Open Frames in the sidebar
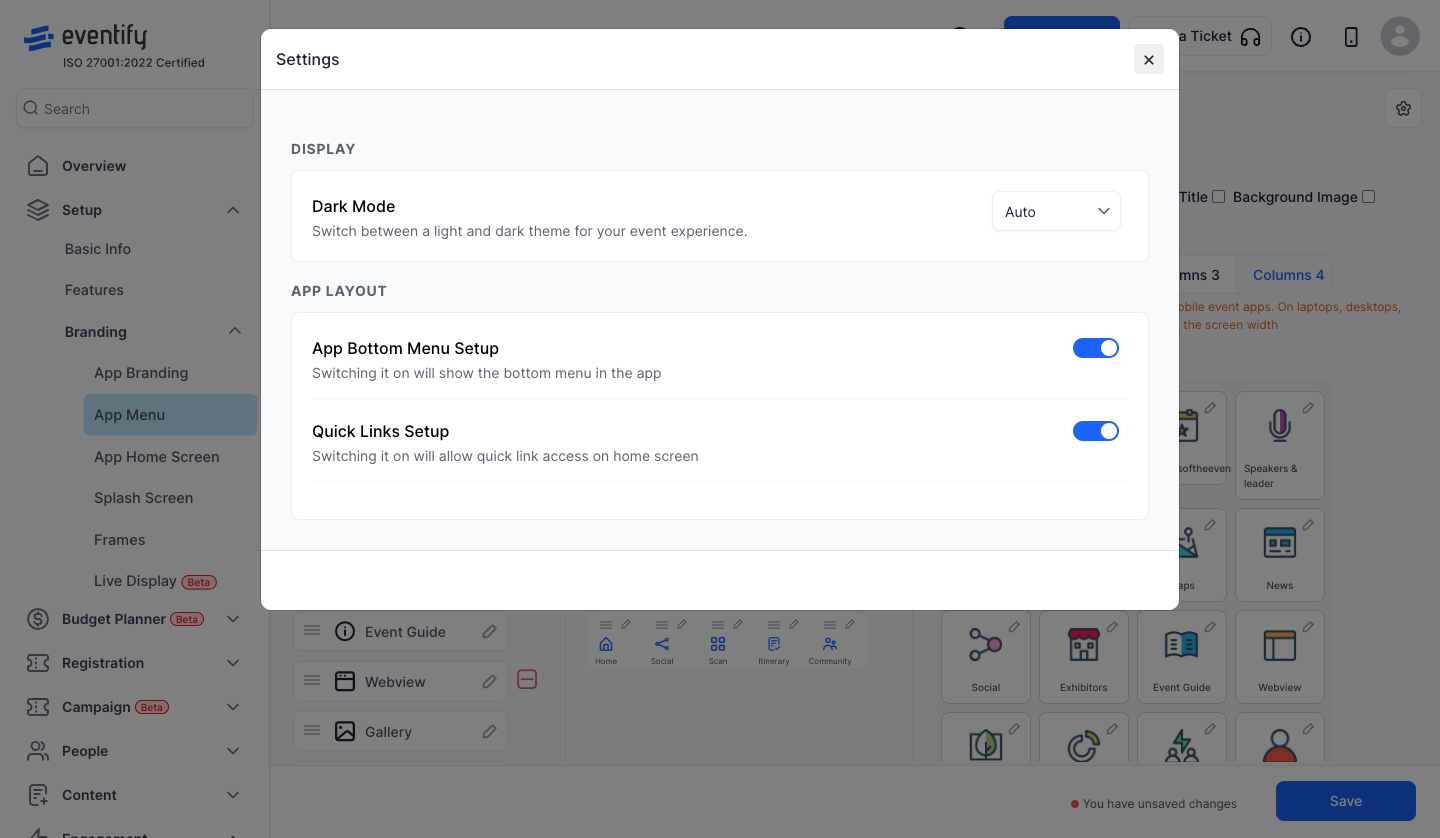1440x838 pixels. (x=120, y=540)
